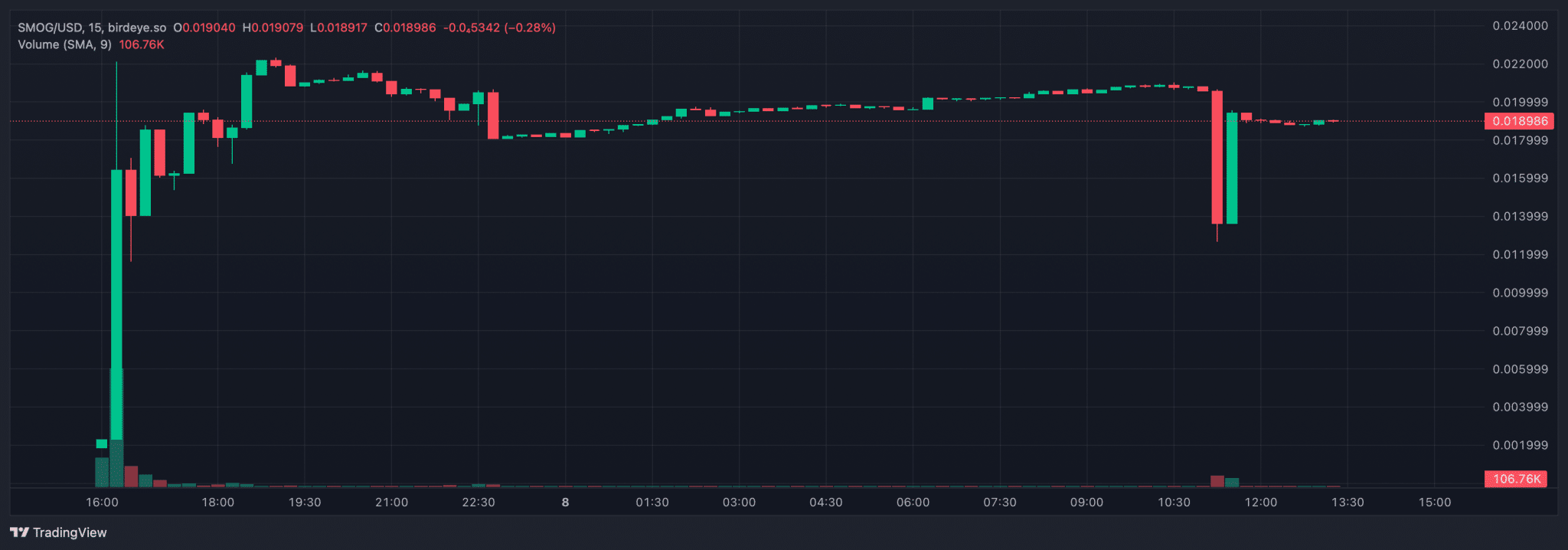Click the 22:30 time axis label
Image resolution: width=1568 pixels, height=550 pixels.
pyautogui.click(x=479, y=503)
